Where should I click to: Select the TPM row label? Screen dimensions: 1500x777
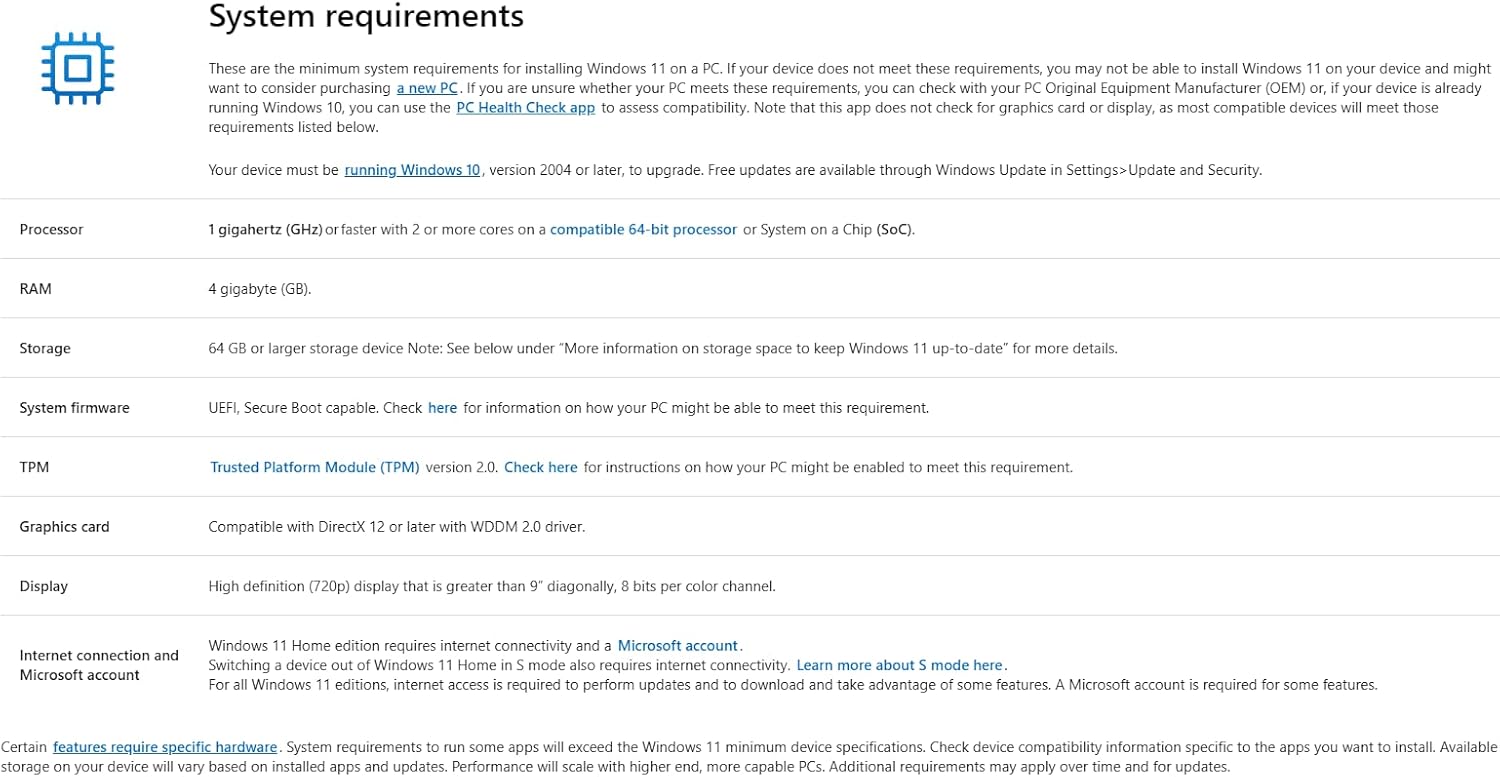(x=34, y=467)
